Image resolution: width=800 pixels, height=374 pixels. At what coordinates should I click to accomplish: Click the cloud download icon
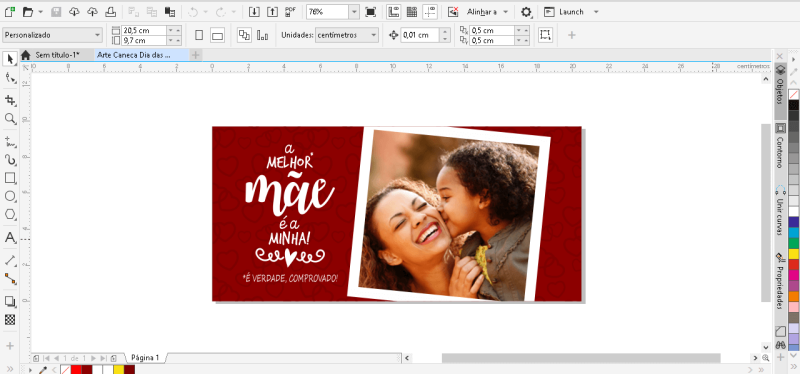[74, 11]
